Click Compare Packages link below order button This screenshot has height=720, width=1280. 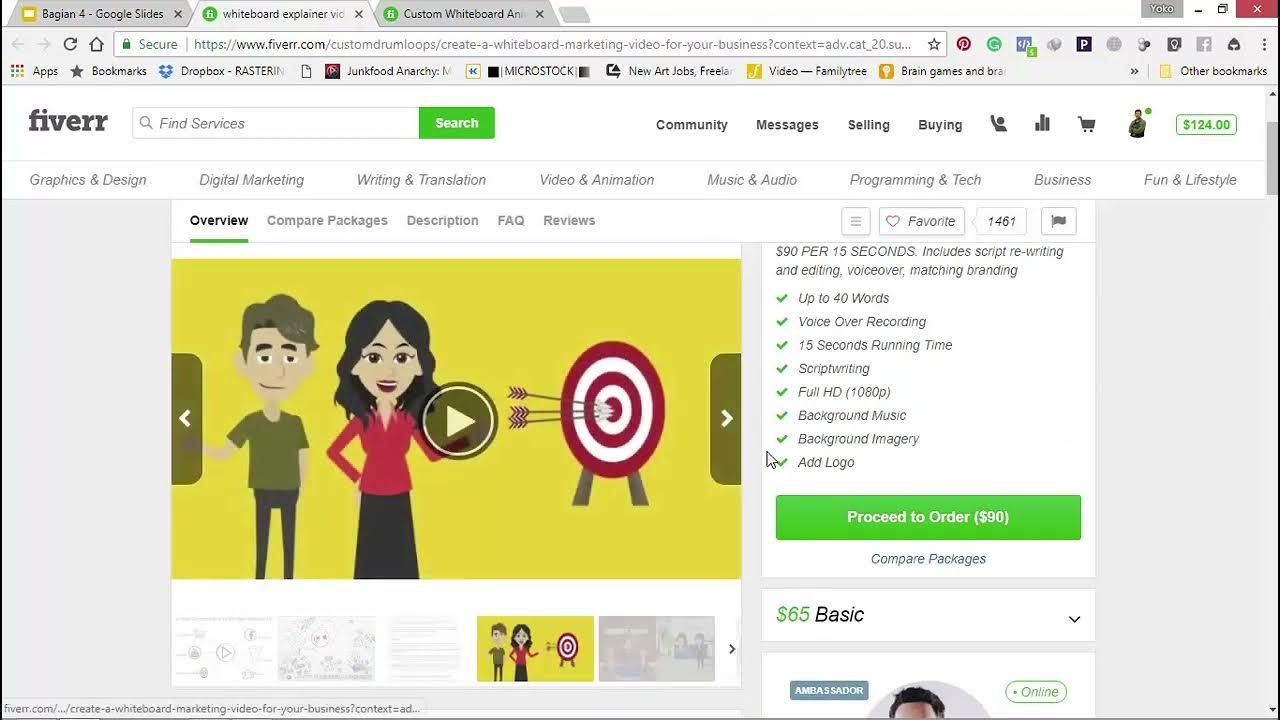click(928, 559)
